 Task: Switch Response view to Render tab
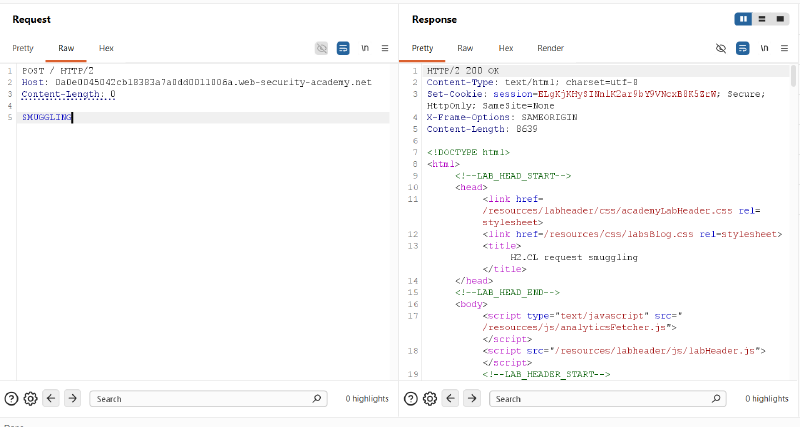(x=551, y=48)
